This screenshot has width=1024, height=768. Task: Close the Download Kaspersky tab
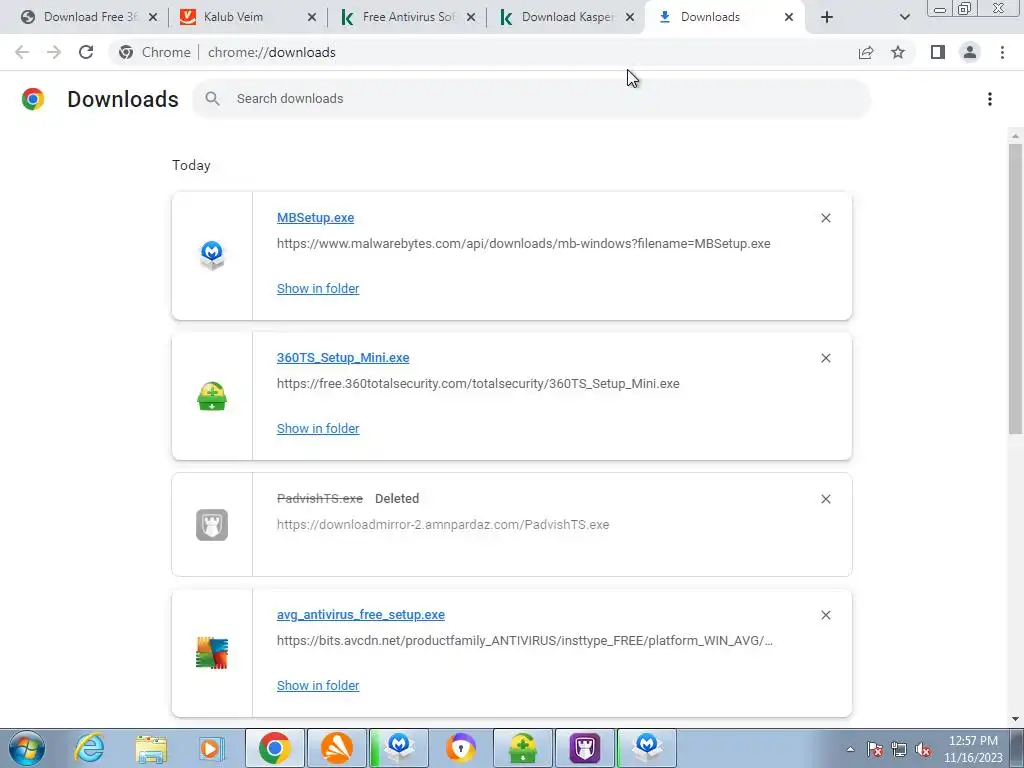(x=630, y=18)
